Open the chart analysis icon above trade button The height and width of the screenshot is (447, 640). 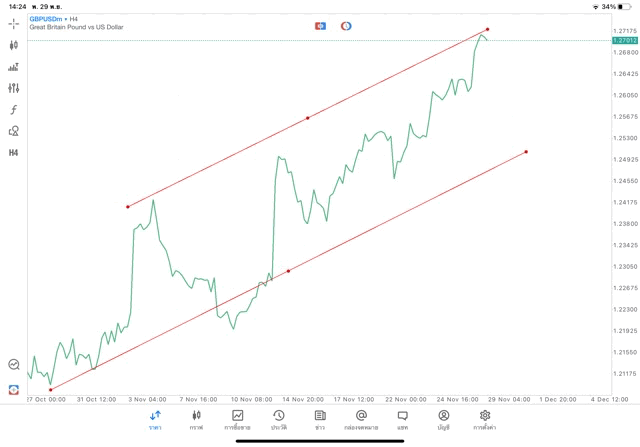click(x=14, y=365)
